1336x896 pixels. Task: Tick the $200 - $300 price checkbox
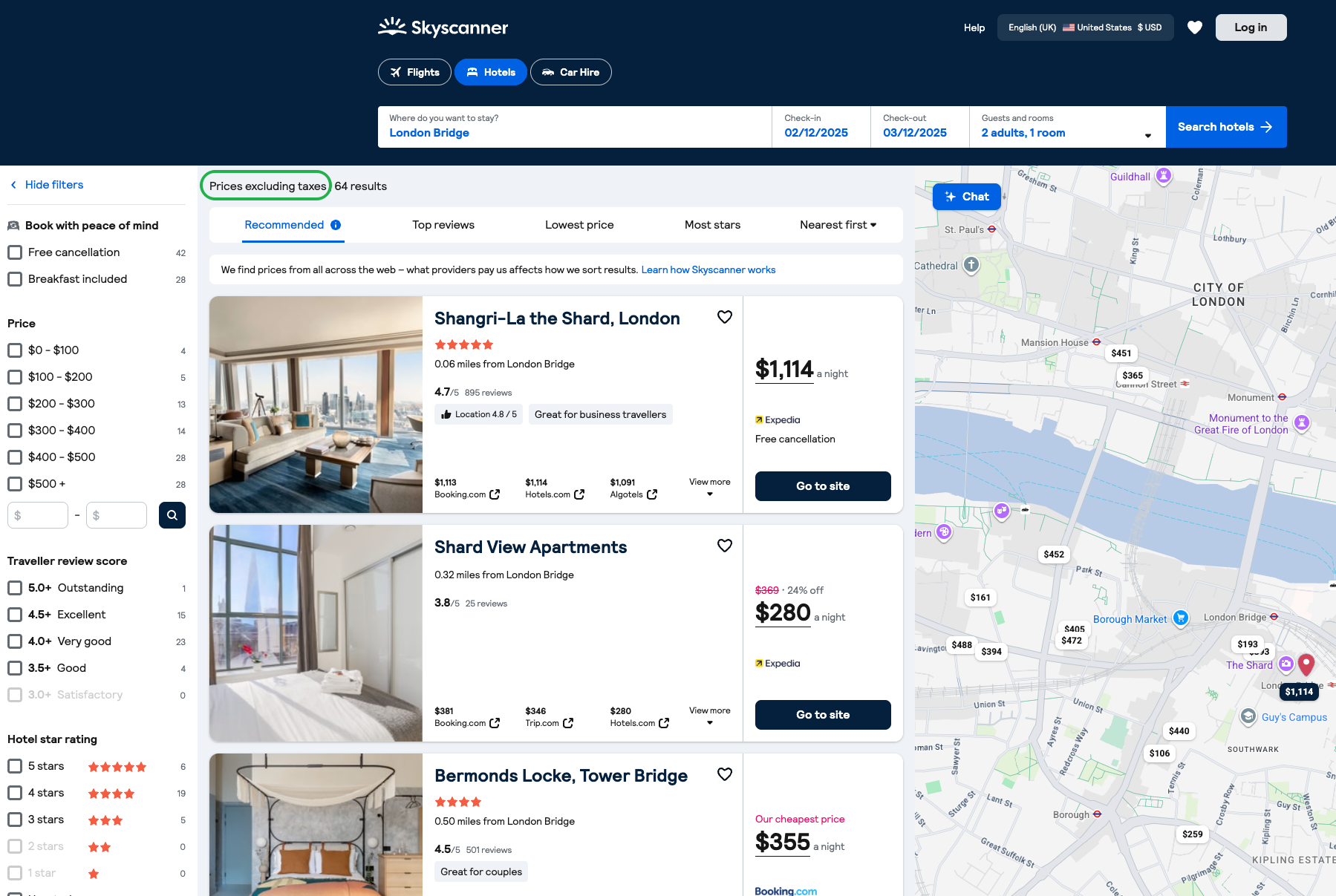[x=15, y=404]
